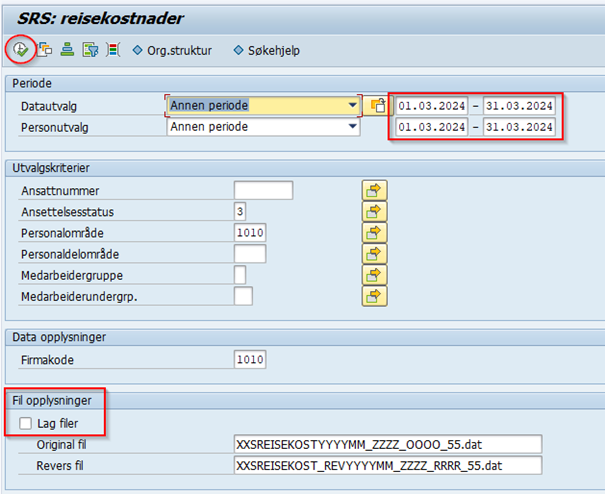Click the Datautvalg end date field
The height and width of the screenshot is (494, 605).
pos(519,106)
